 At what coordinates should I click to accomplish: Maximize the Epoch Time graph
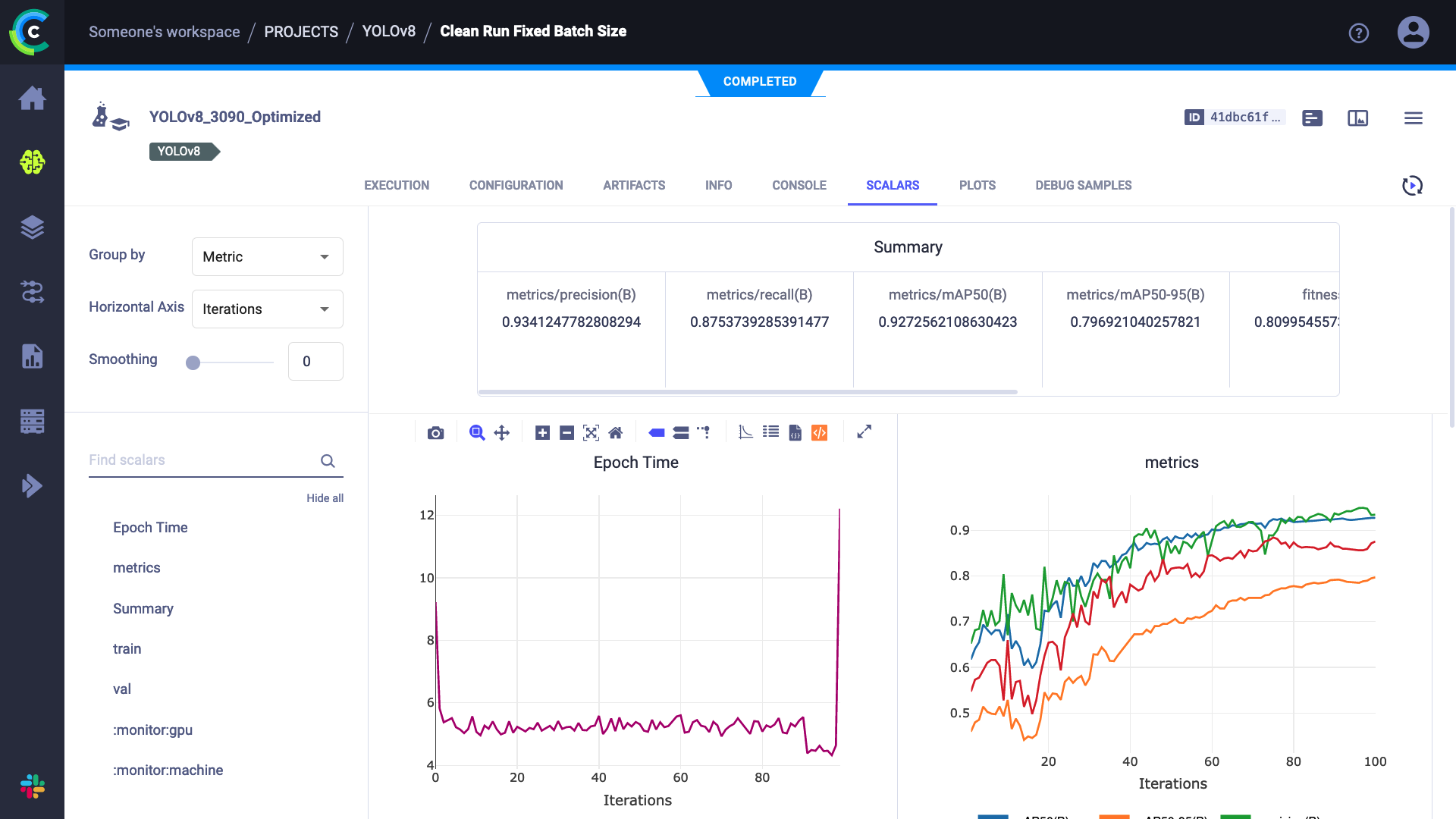coord(864,431)
